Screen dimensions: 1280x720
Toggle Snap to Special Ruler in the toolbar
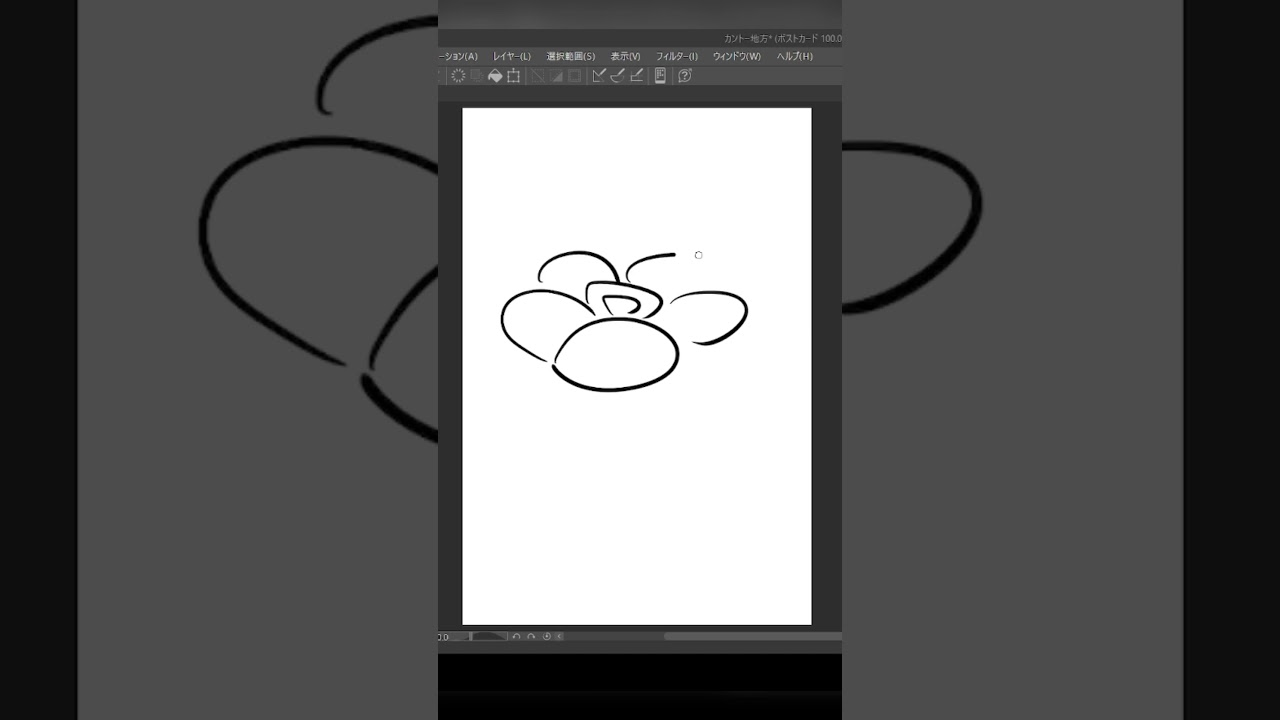tap(618, 76)
